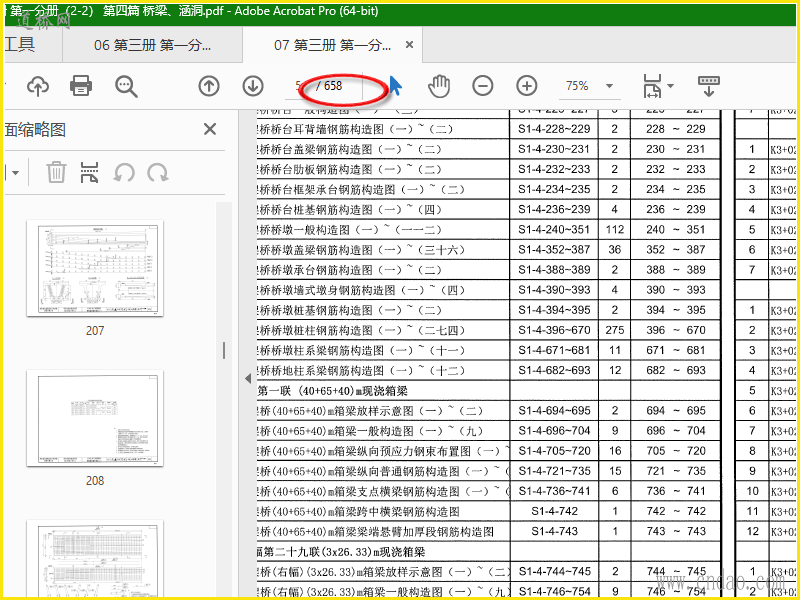Click the fit page width scrolling icon
This screenshot has width=800, height=600.
click(x=652, y=86)
